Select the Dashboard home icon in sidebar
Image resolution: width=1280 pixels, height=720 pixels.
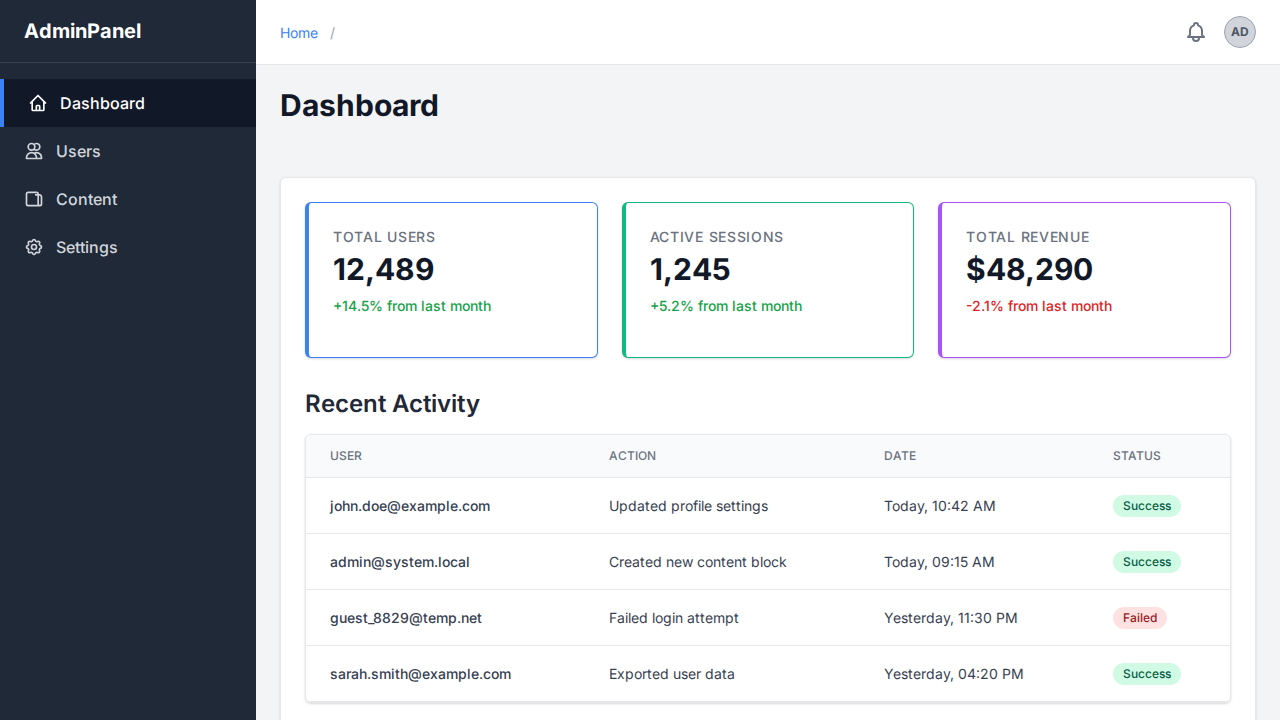(38, 103)
